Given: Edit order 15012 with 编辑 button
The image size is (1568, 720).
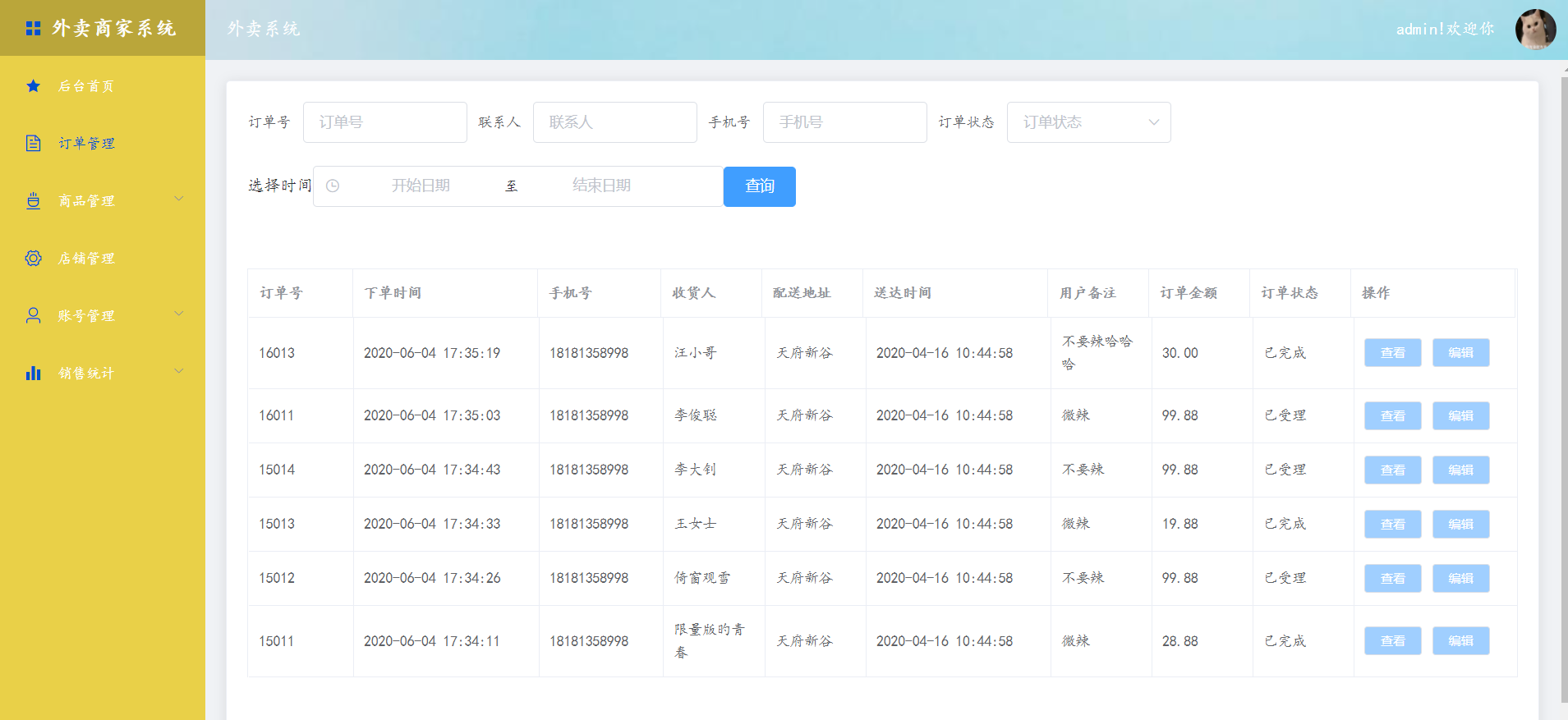Looking at the screenshot, I should pos(1461,579).
